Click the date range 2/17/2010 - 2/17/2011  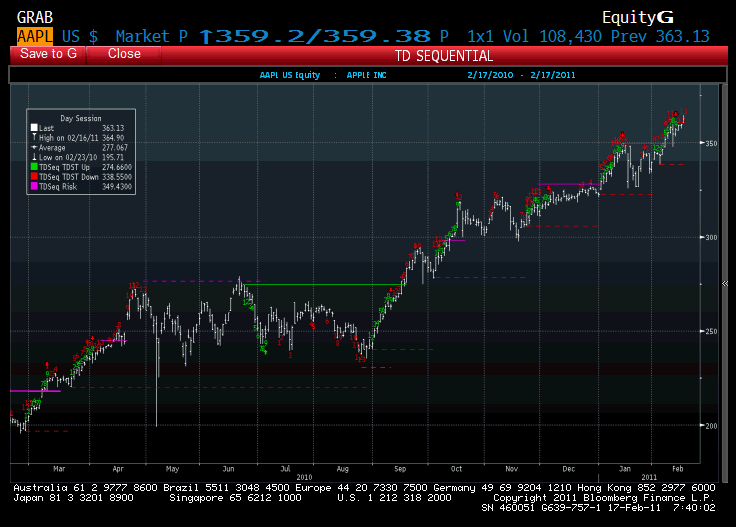(x=521, y=75)
